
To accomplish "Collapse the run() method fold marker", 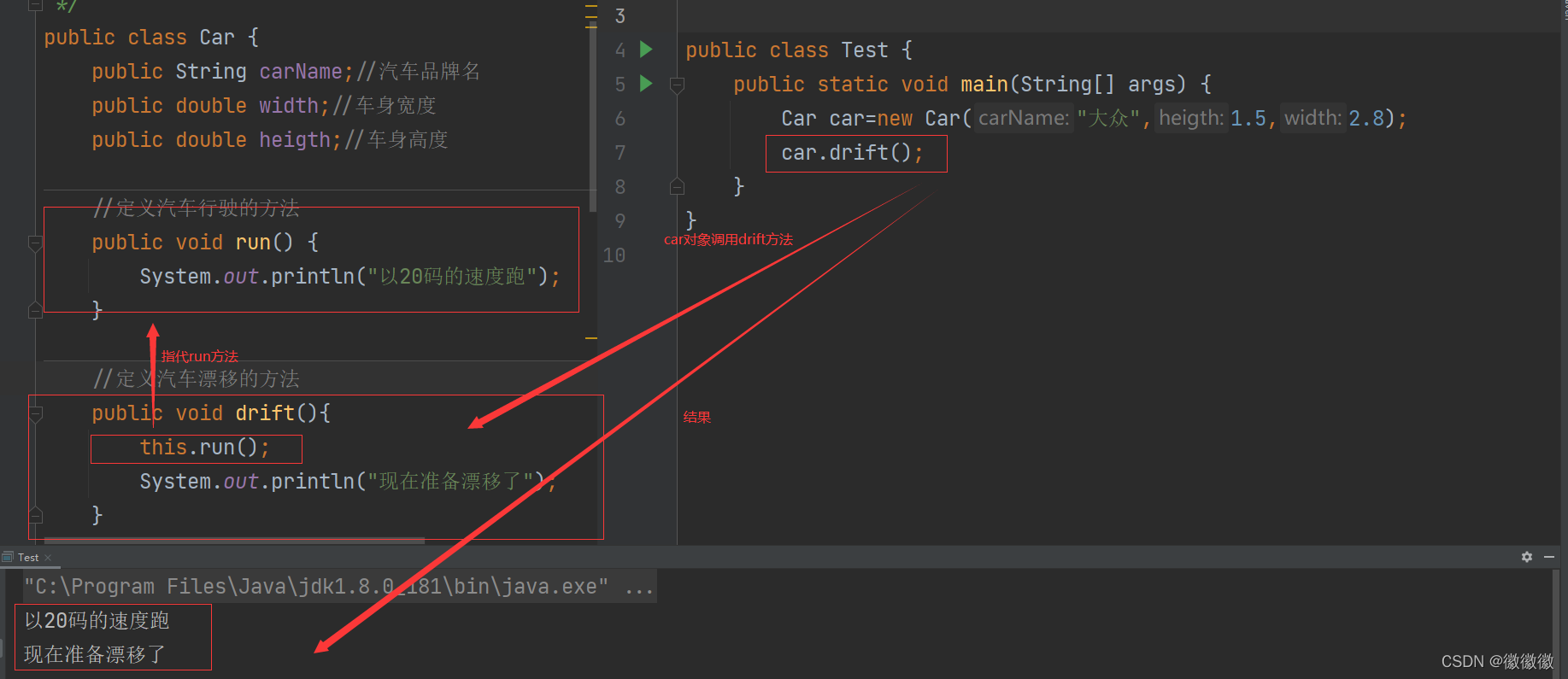I will coord(35,243).
